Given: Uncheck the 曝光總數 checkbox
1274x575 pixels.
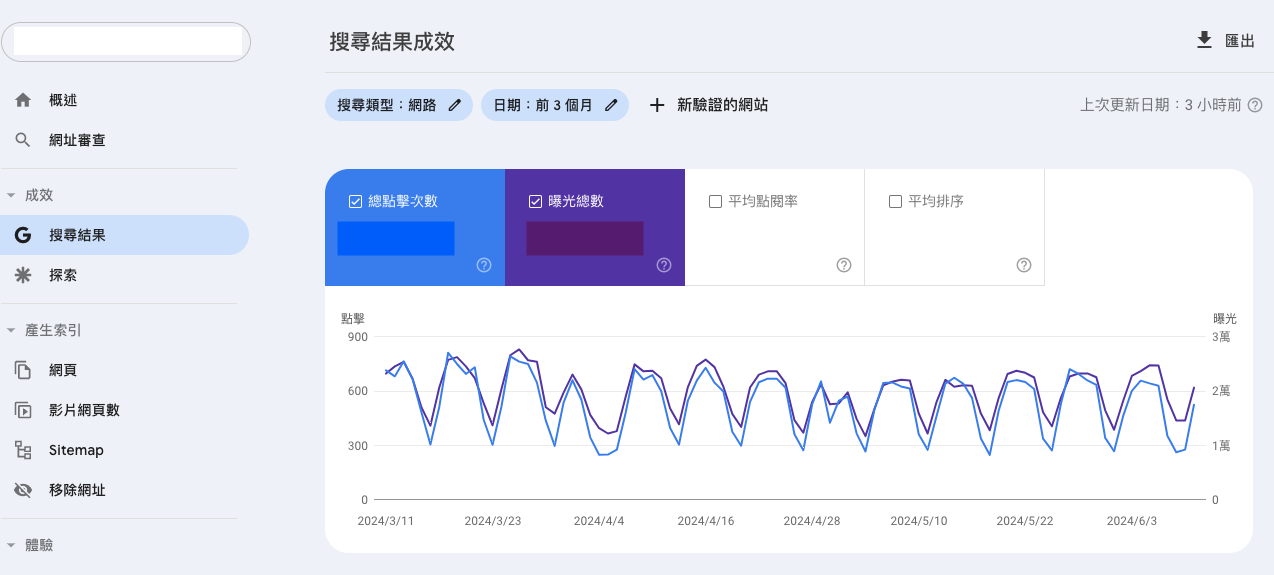Looking at the screenshot, I should [x=535, y=201].
